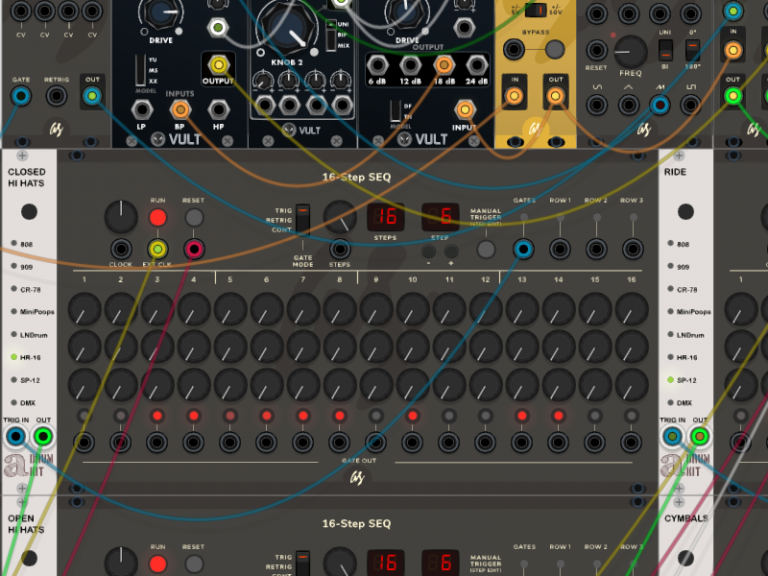Click the OUT jack on the RIDE module

tap(699, 436)
